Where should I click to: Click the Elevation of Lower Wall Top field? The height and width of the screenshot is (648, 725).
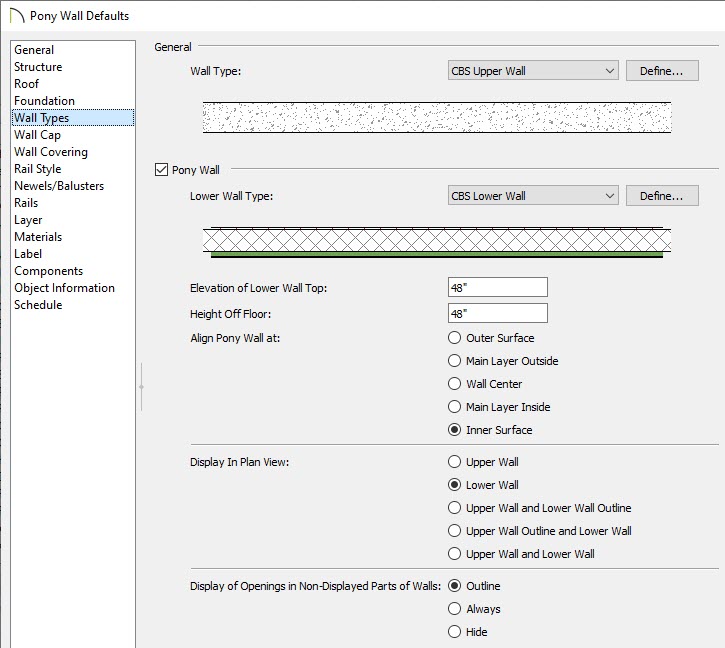point(498,287)
